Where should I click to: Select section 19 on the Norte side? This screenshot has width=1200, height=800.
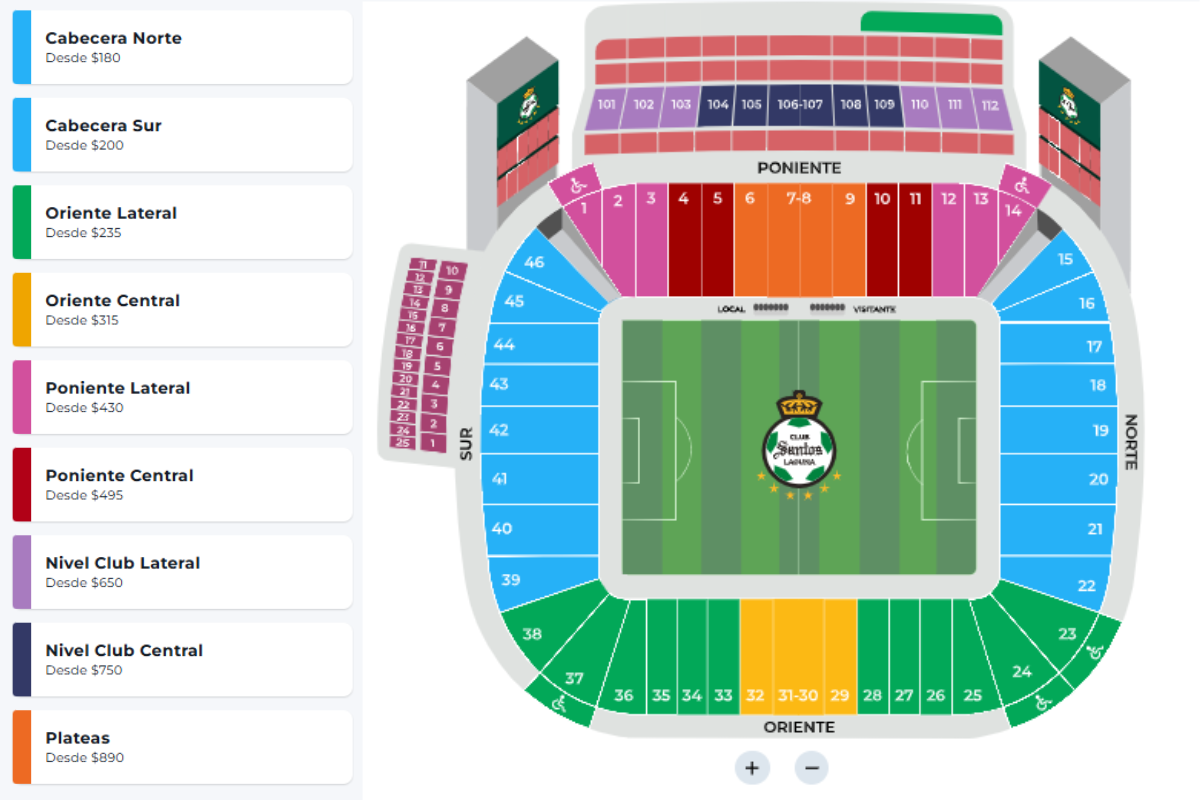point(1100,431)
